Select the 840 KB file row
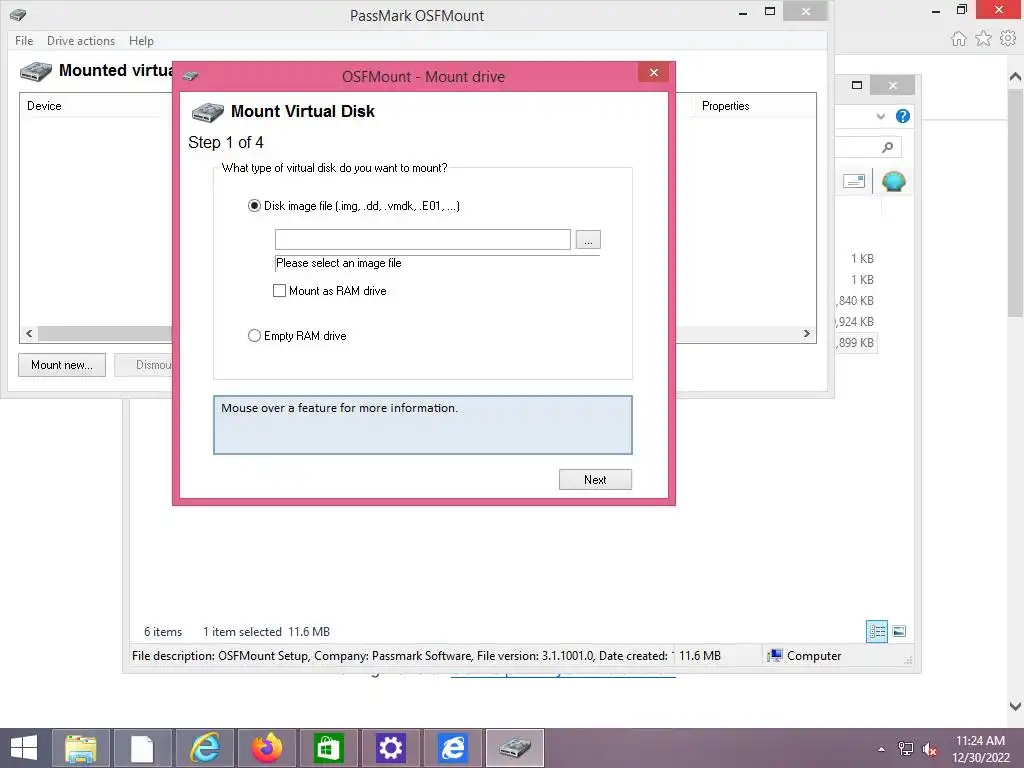 coord(856,300)
